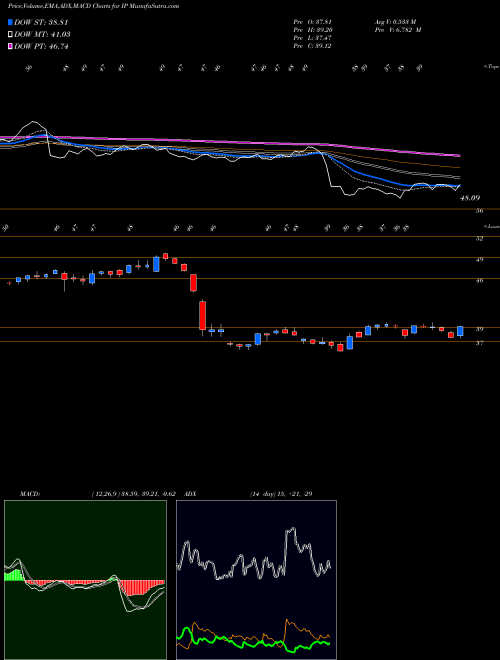The image size is (500, 660).
Task: Click the previous close value 'C: 39.12'
Action: [319, 46]
